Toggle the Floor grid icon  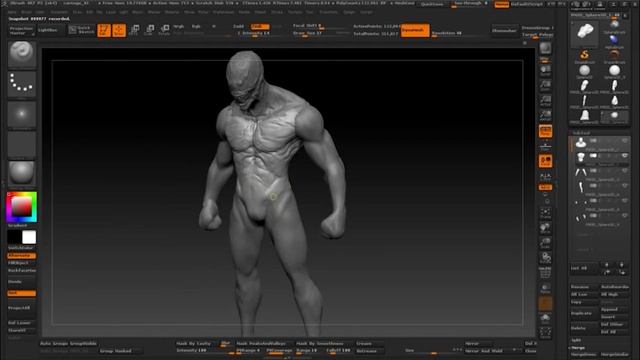coord(545,146)
